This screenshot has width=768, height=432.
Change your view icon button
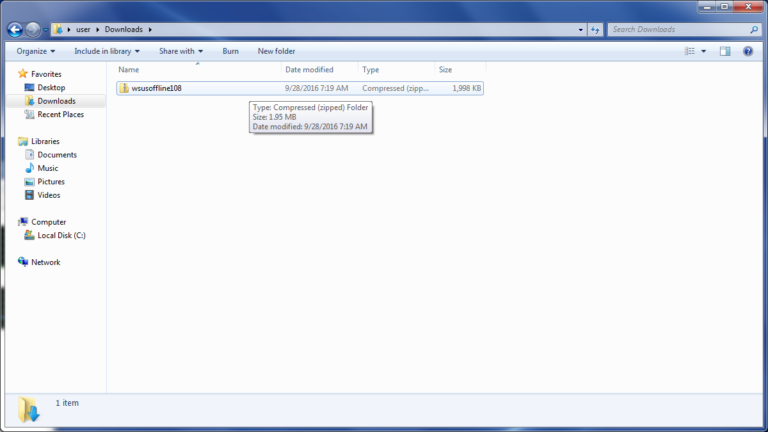coord(690,51)
